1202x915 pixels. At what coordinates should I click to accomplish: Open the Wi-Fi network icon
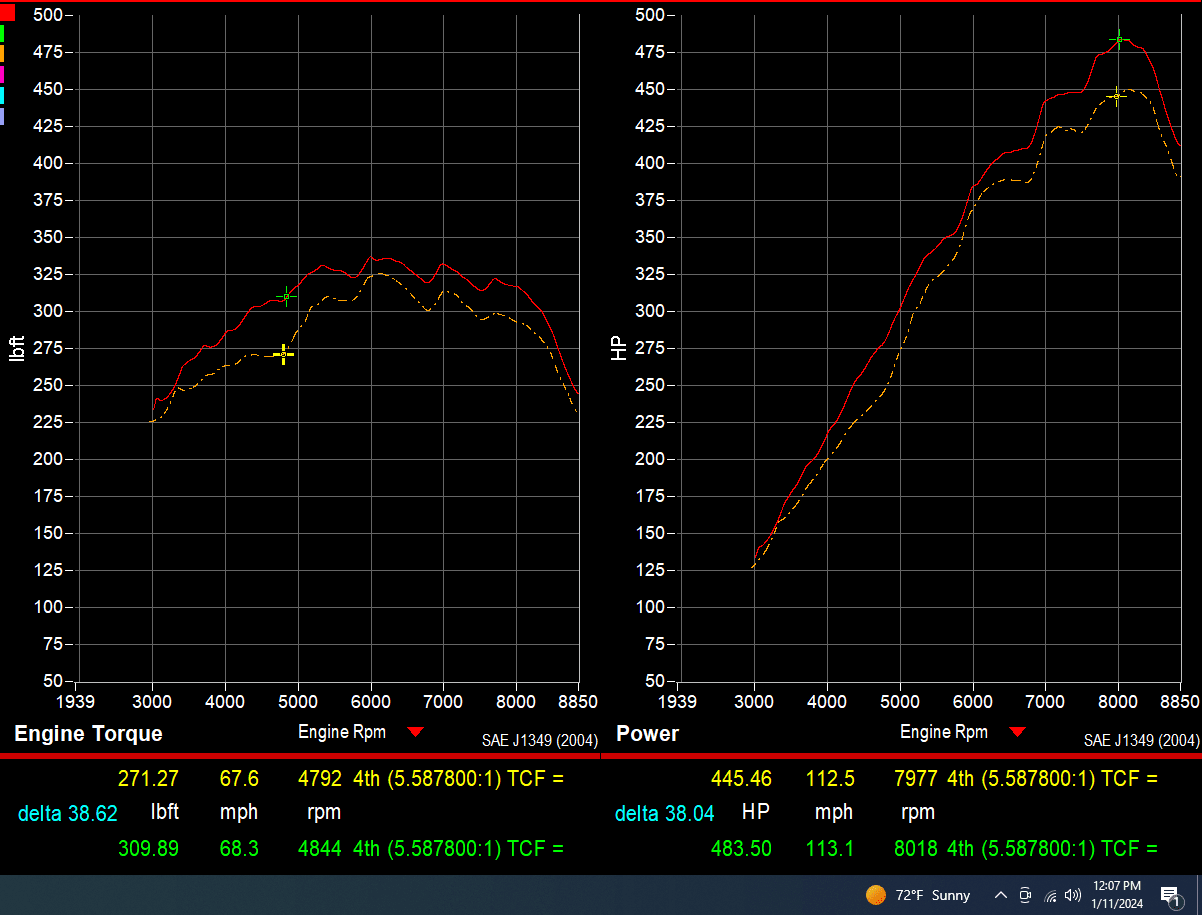(1050, 895)
